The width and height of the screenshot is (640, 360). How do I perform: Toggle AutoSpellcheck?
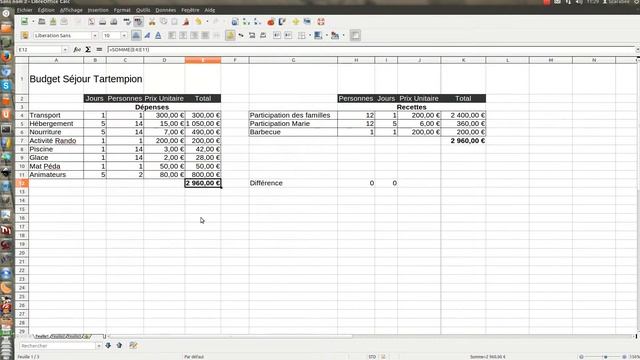pyautogui.click(x=138, y=22)
